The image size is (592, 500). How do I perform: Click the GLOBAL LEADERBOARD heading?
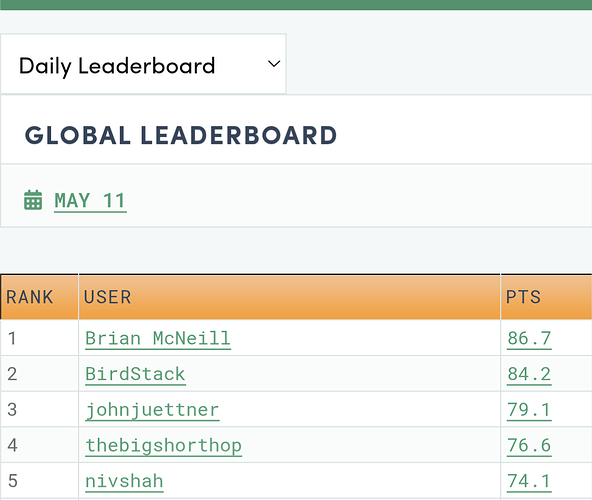coord(181,135)
